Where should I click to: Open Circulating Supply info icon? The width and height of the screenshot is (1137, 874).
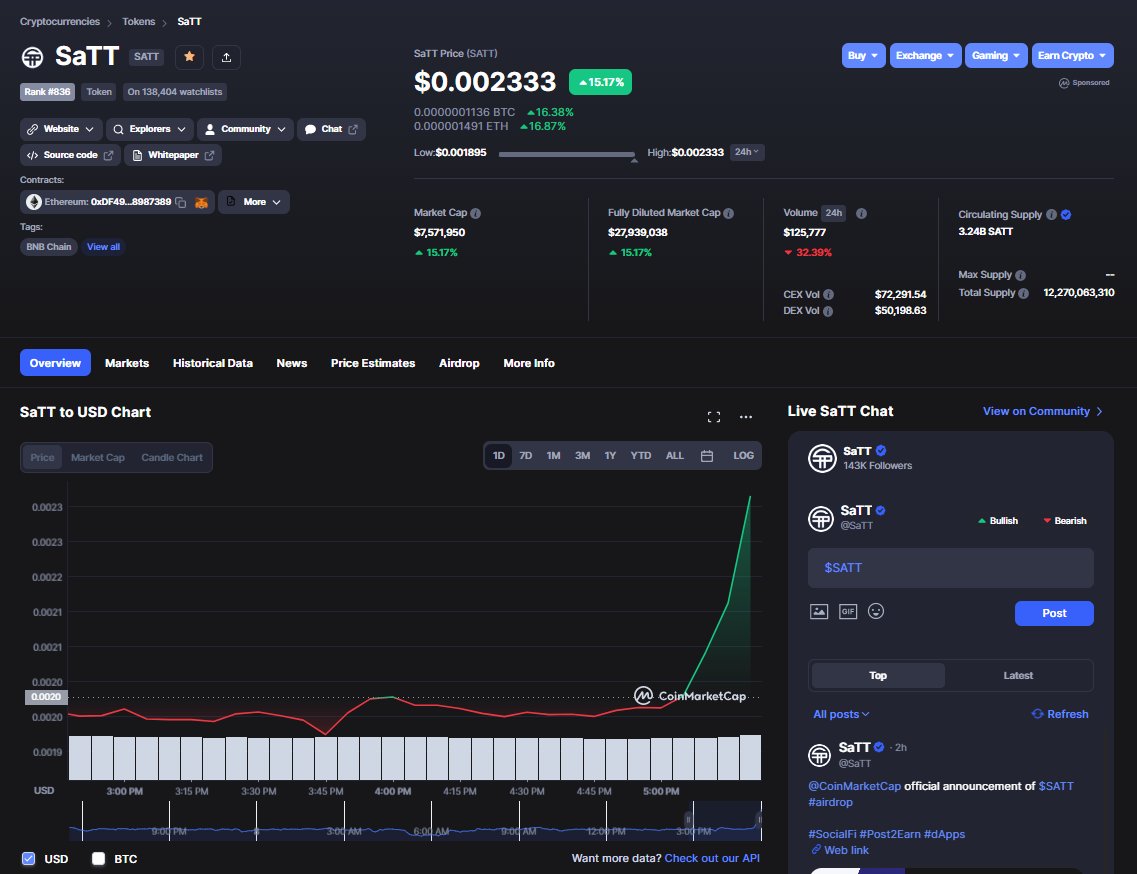coord(1051,215)
